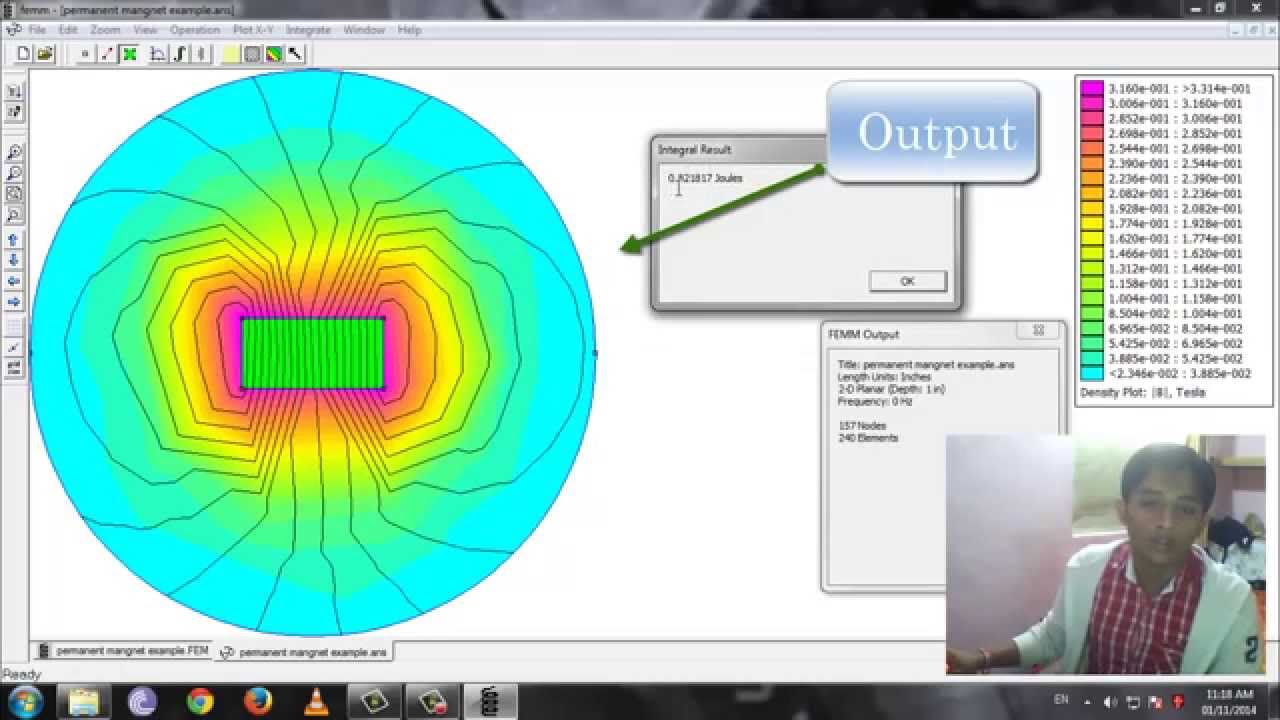Click the Ready status bar text

tap(21, 674)
